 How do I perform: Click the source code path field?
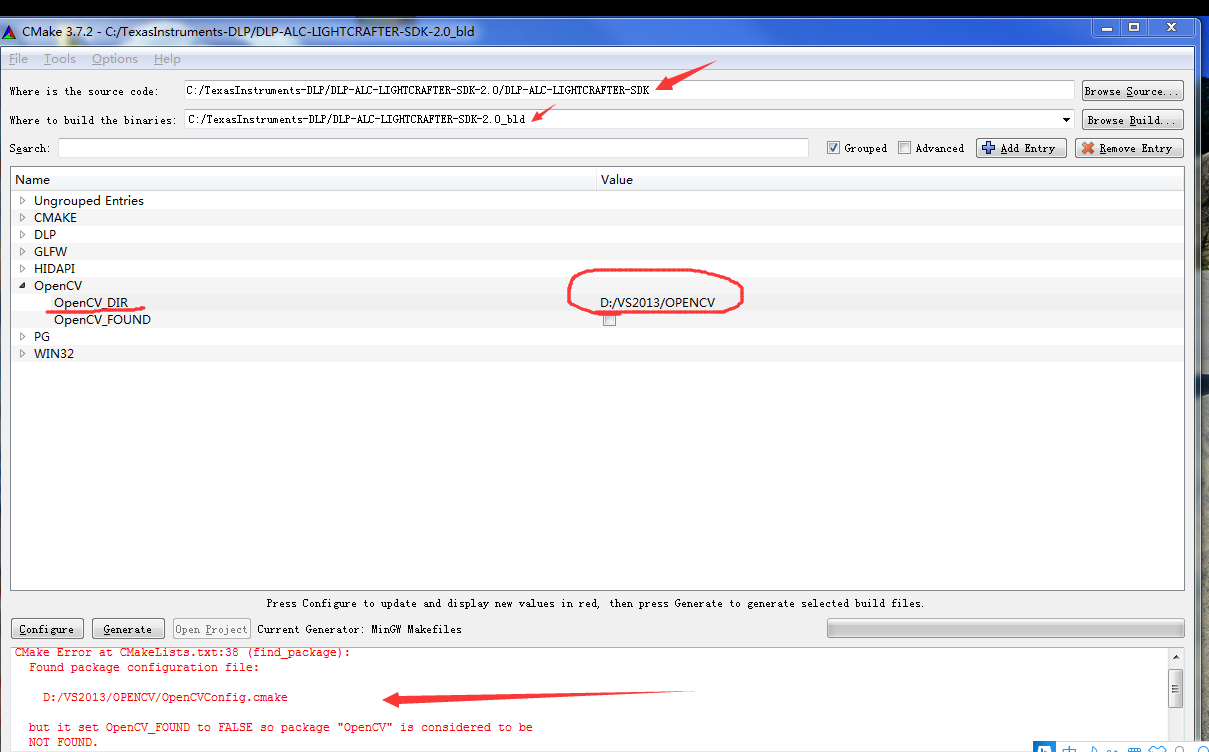(629, 91)
